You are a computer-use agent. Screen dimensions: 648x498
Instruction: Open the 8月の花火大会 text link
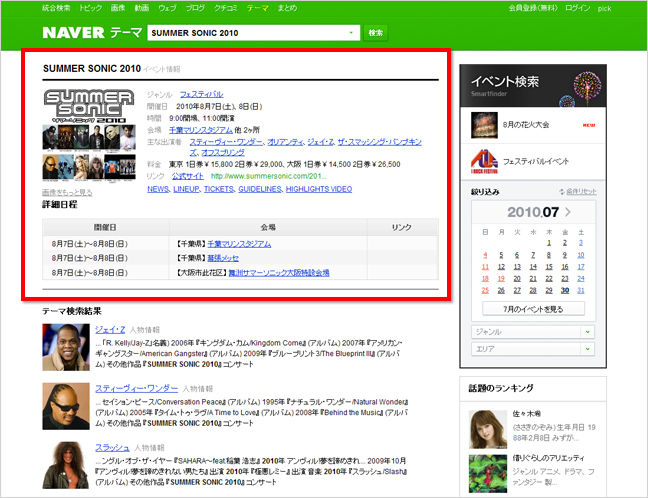coord(526,125)
